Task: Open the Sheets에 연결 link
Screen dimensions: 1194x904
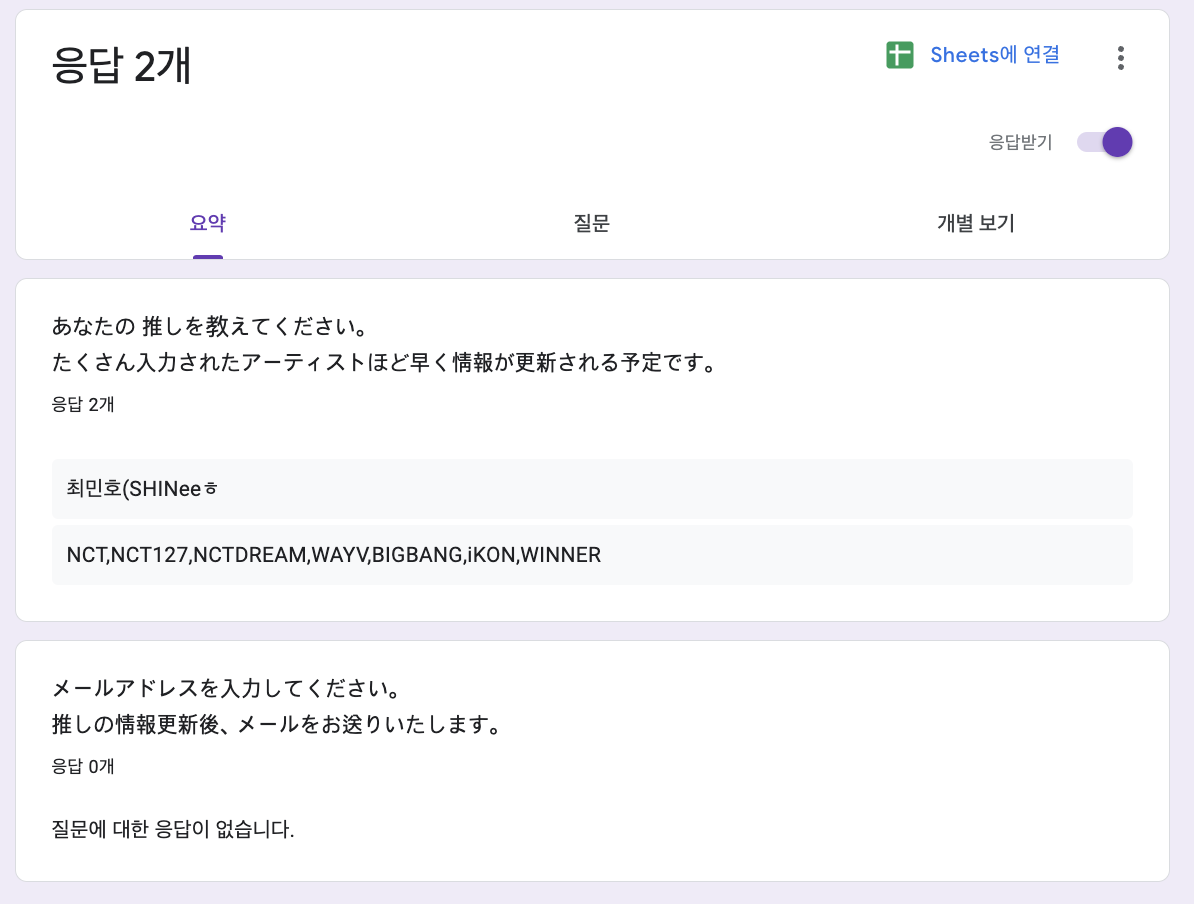Action: coord(994,55)
